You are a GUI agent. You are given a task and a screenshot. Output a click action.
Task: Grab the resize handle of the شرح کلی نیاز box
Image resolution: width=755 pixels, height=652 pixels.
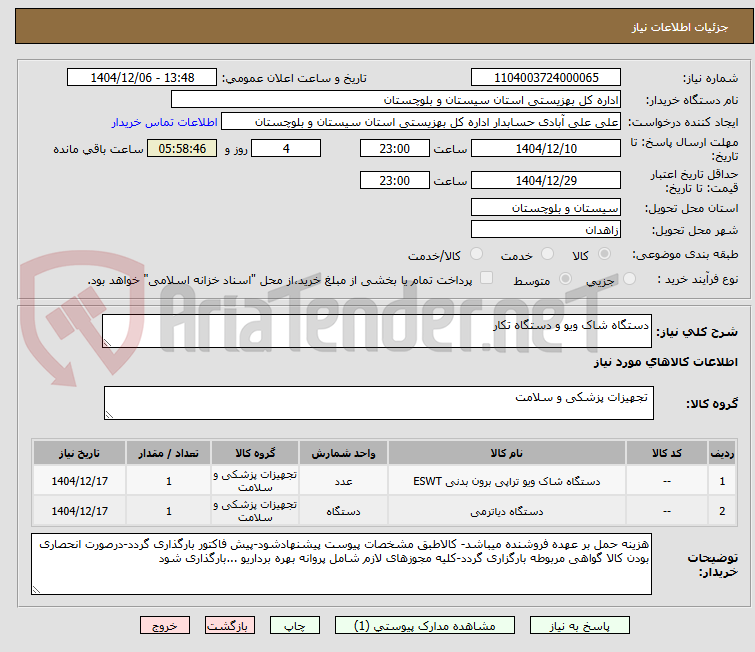point(107,343)
